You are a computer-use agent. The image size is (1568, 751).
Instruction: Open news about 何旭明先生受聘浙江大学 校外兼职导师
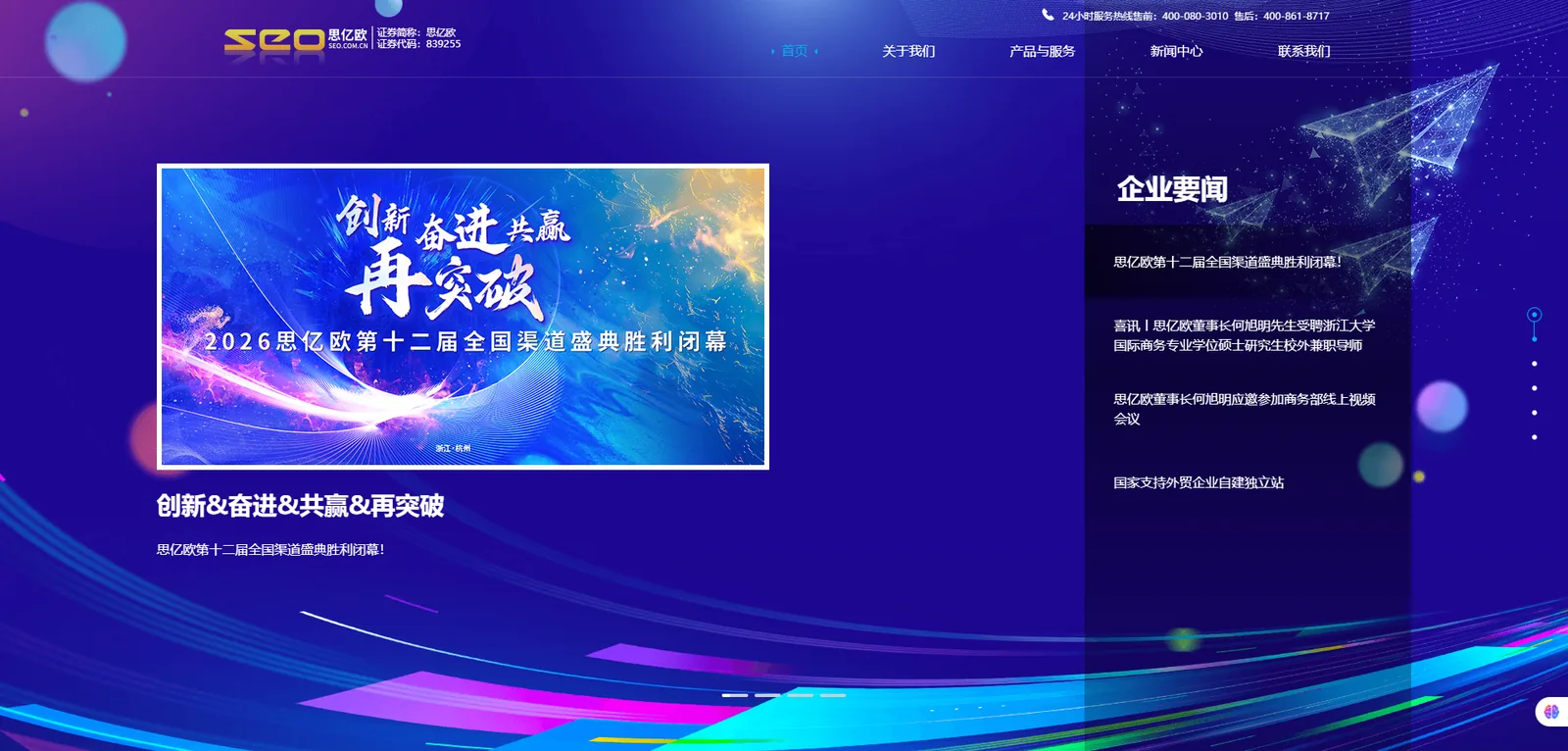(1244, 335)
